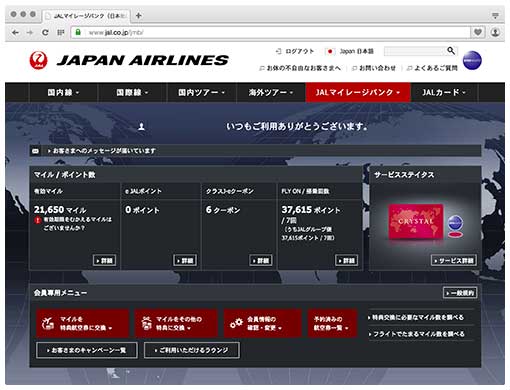Click details button under 21,650 miles

[x=104, y=260]
